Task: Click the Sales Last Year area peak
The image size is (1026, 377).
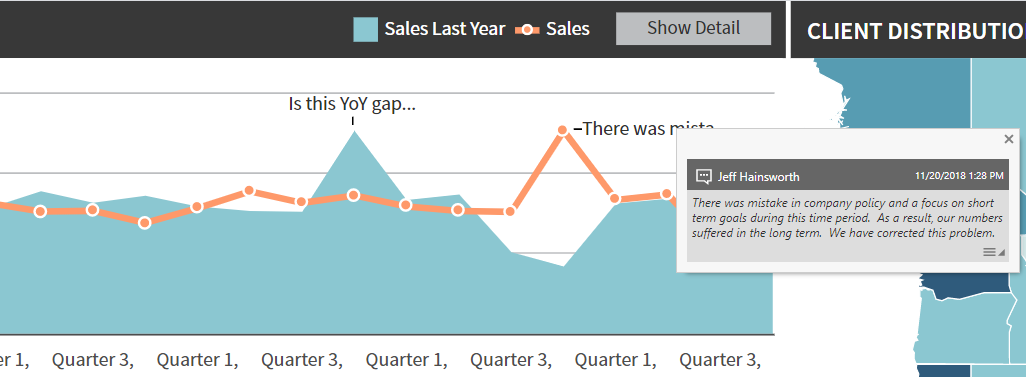Action: coord(354,133)
